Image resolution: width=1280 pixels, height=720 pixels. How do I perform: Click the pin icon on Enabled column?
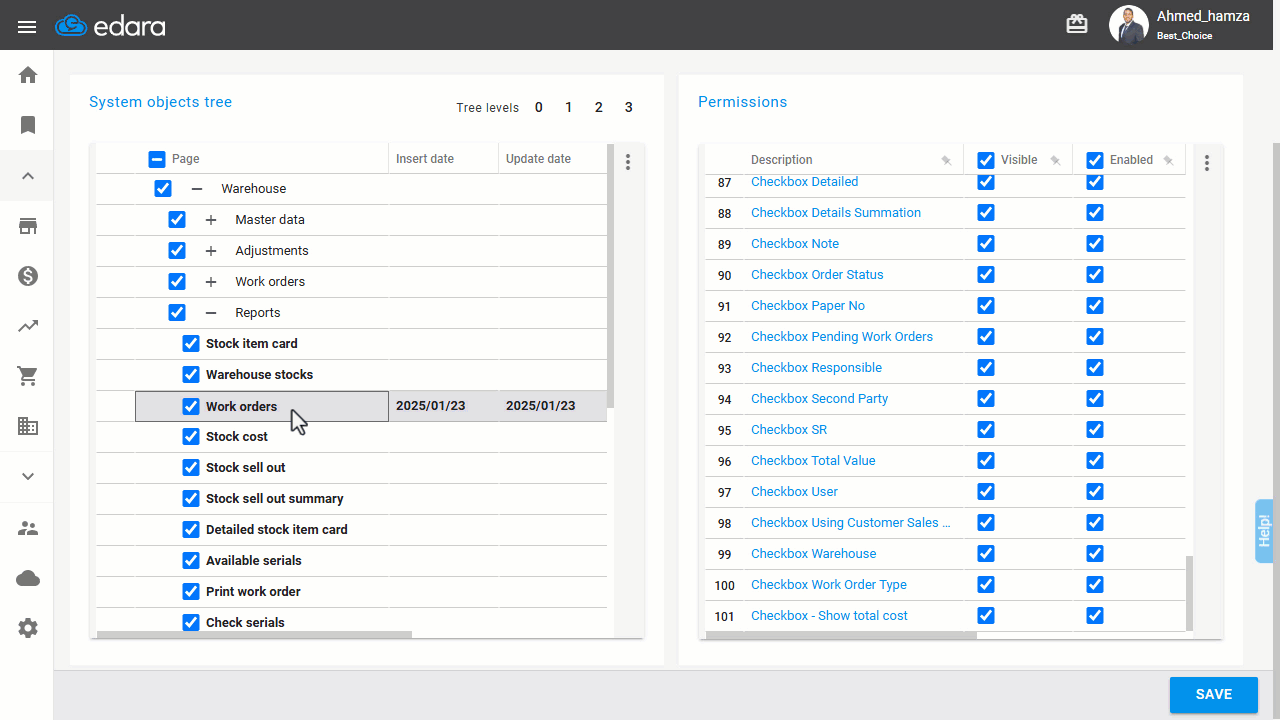point(1168,160)
